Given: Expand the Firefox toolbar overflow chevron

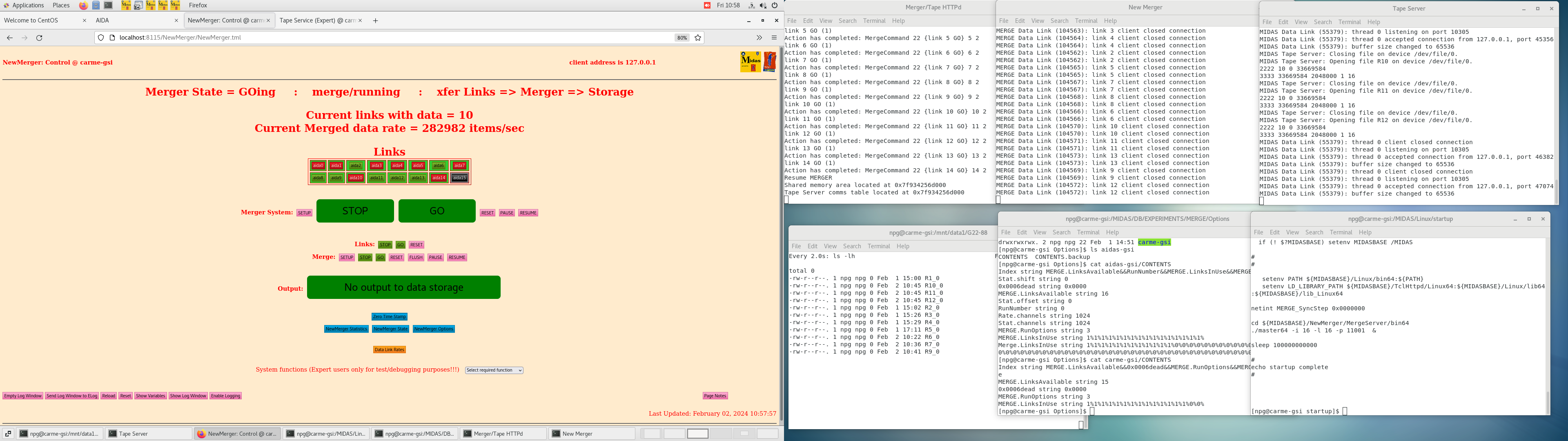Looking at the screenshot, I should point(759,38).
